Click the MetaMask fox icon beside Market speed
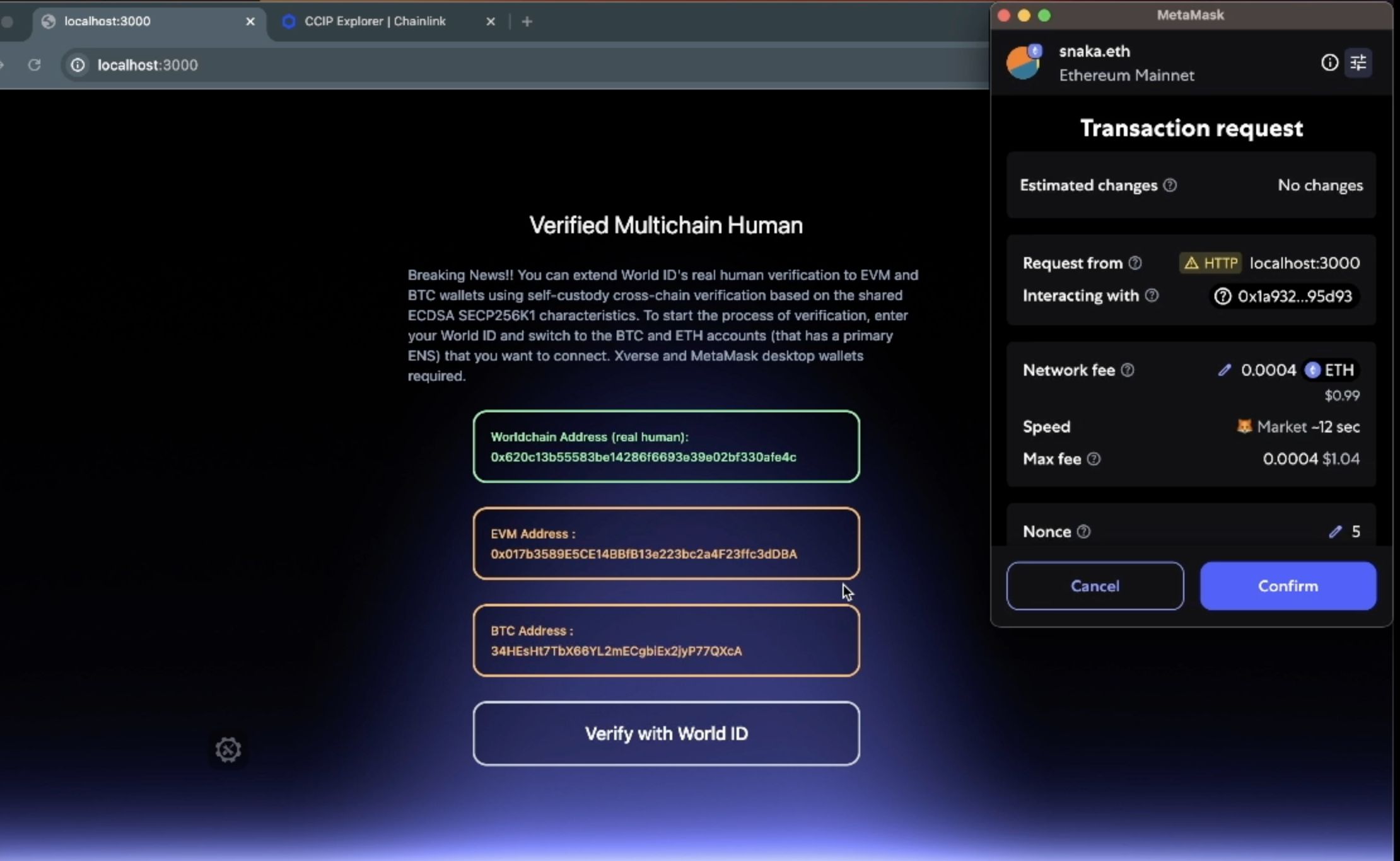 pos(1244,426)
